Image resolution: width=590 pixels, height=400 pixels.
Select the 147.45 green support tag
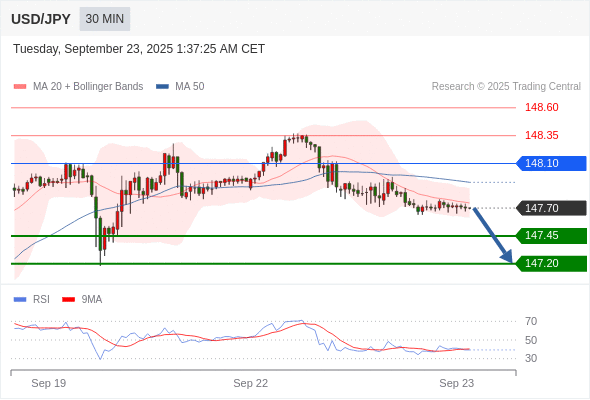point(551,236)
